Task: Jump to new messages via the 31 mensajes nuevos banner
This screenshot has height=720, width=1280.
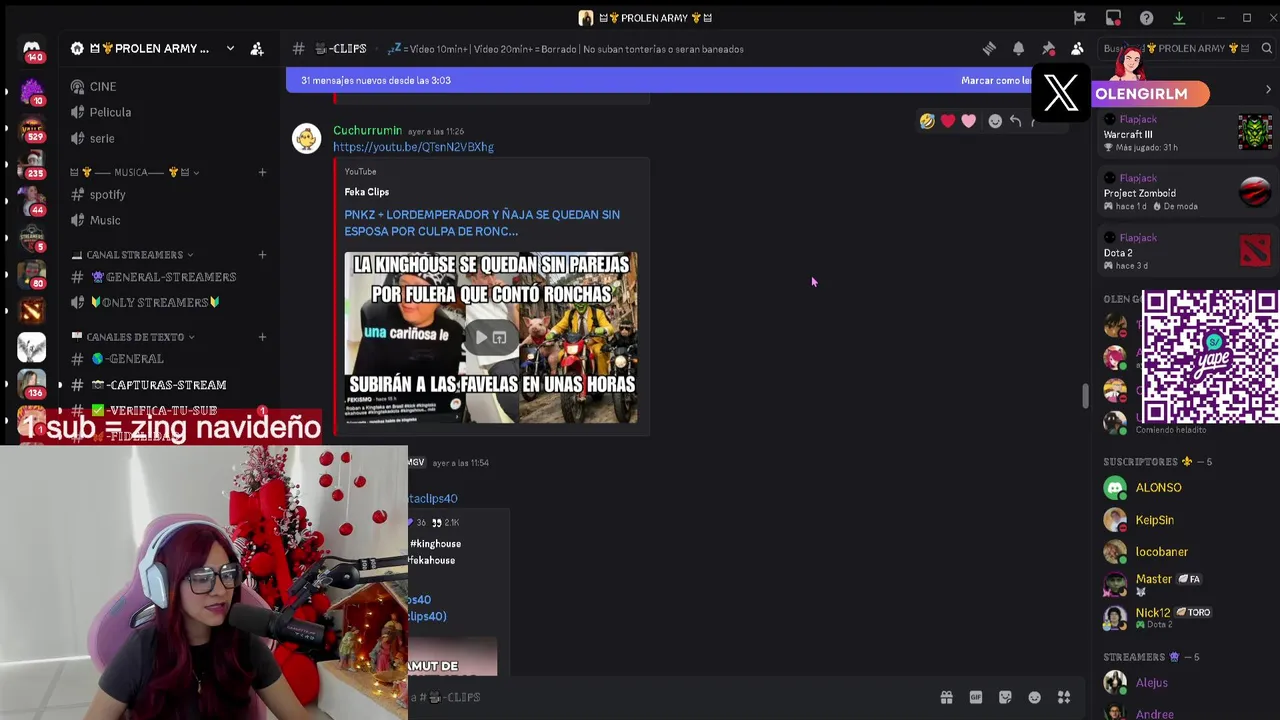Action: coord(376,80)
